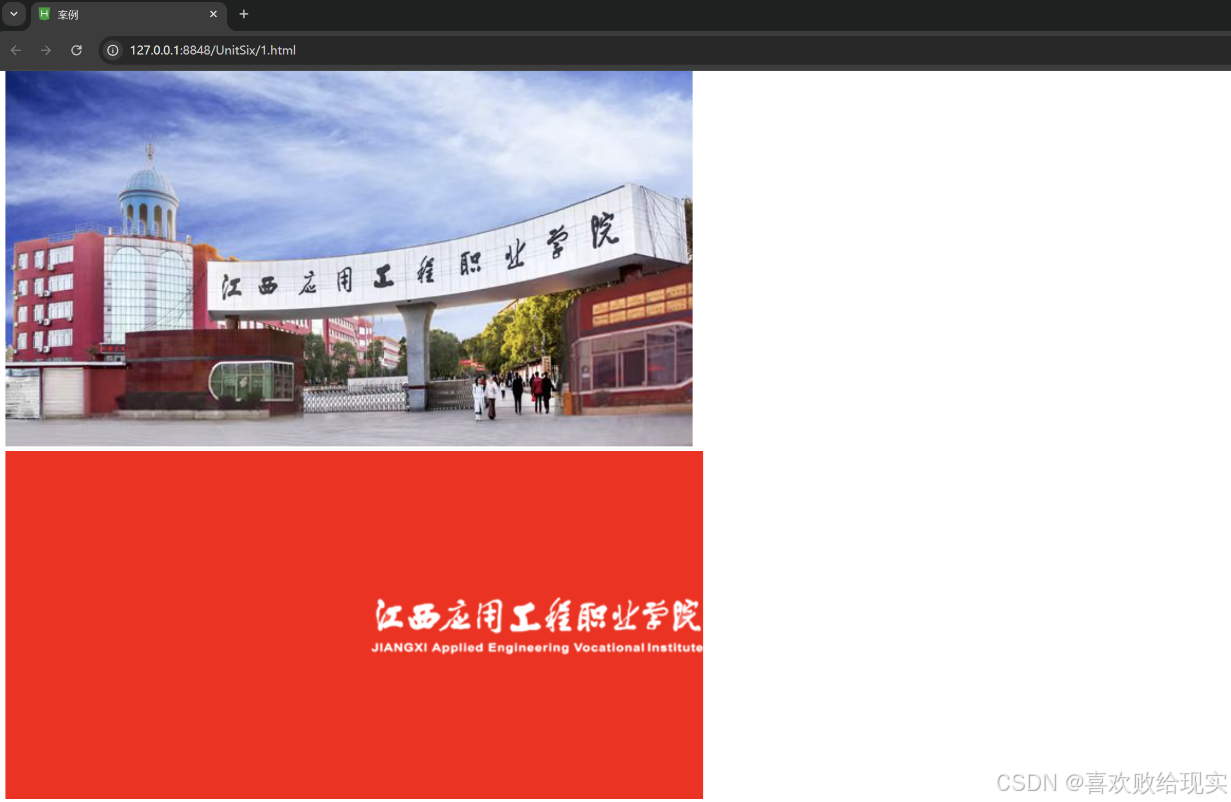This screenshot has height=802, width=1231.
Task: Open a new tab with plus button
Action: (244, 14)
